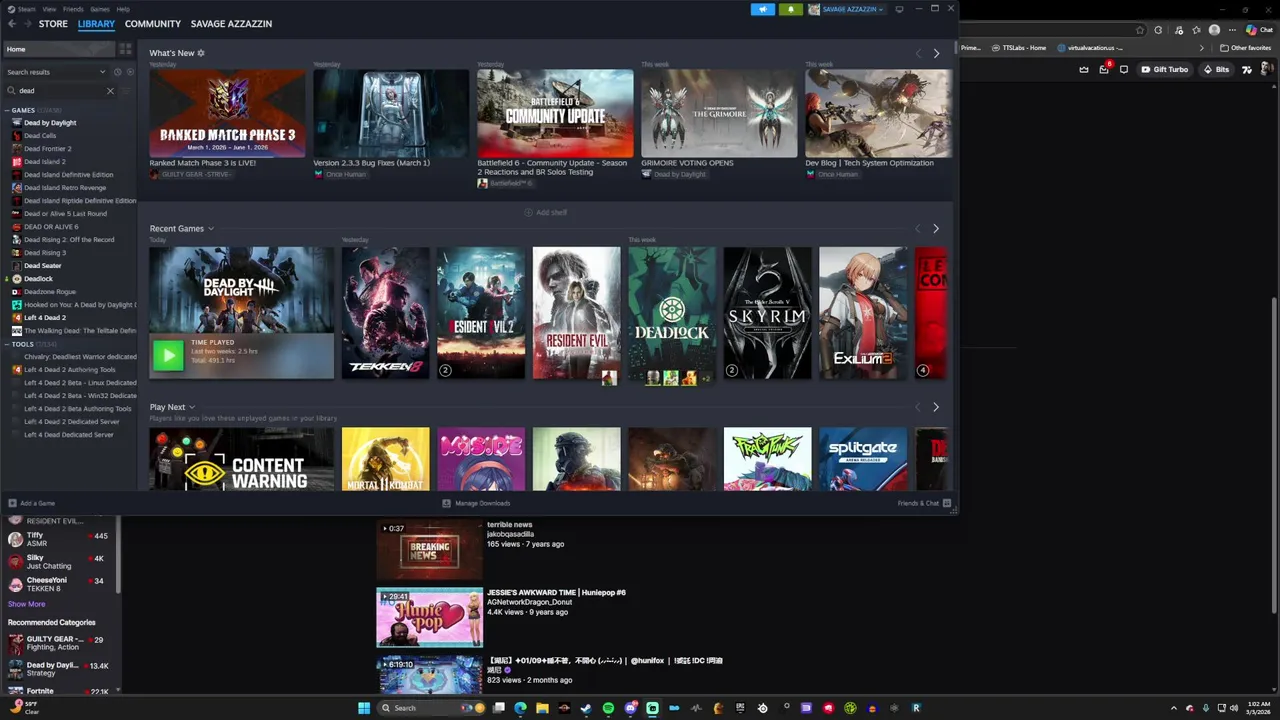Open browser settings and more menu
The image size is (1280, 720).
[1232, 30]
